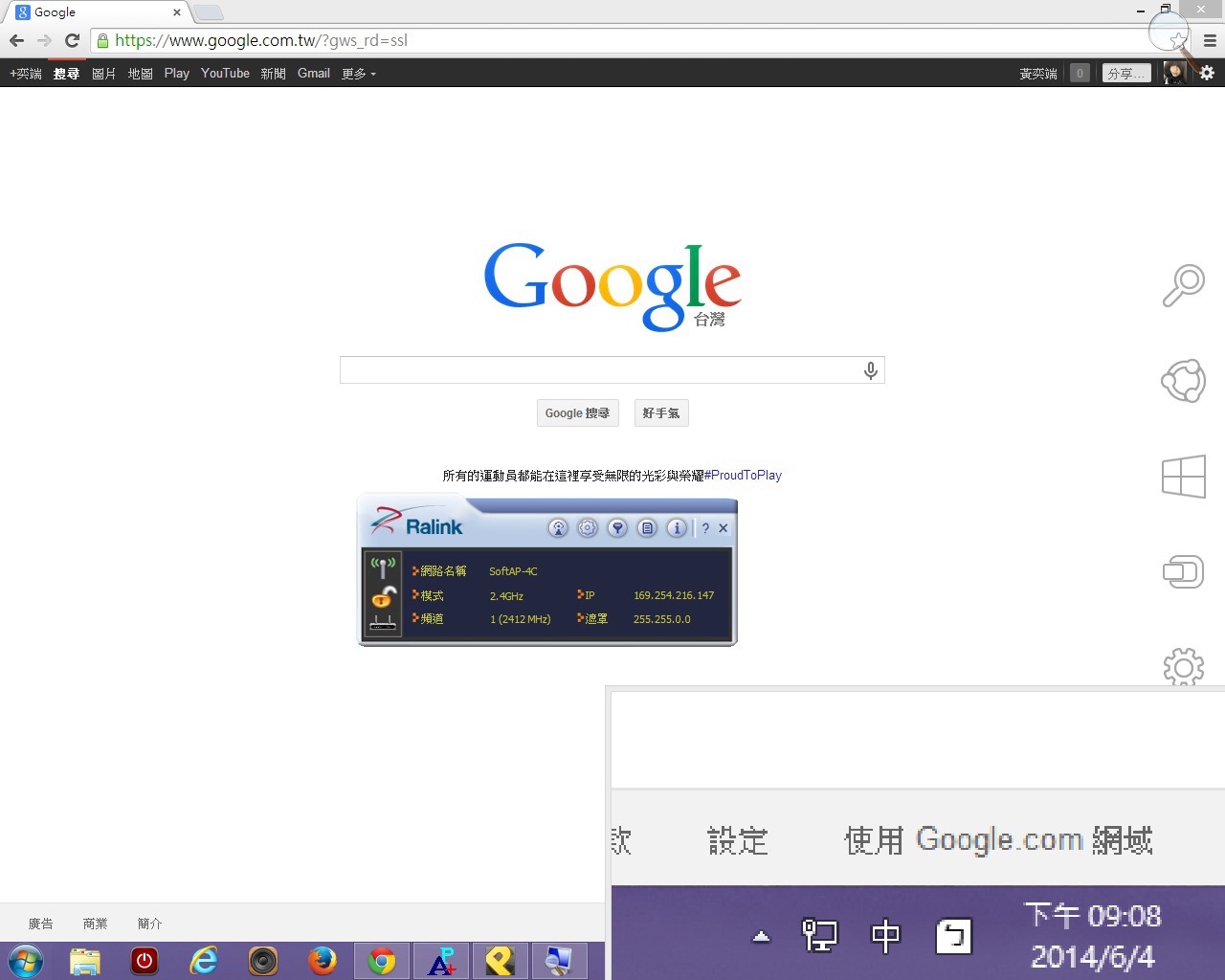Launch Firefox from the taskbar
The width and height of the screenshot is (1225, 980).
click(323, 961)
